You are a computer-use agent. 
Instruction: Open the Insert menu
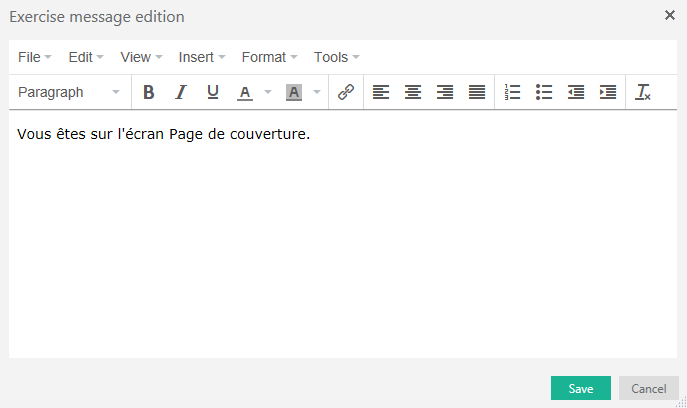click(x=202, y=57)
